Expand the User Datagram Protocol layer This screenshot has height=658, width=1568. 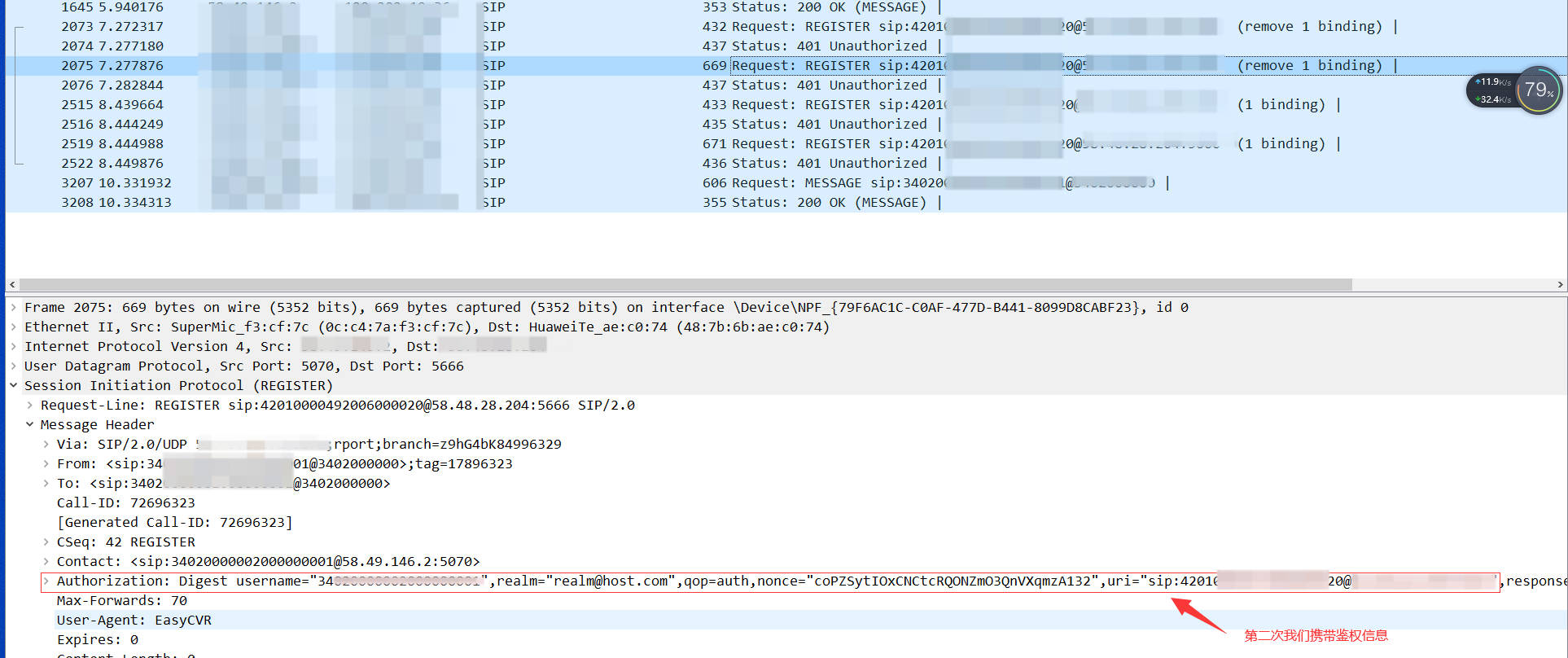coord(14,366)
